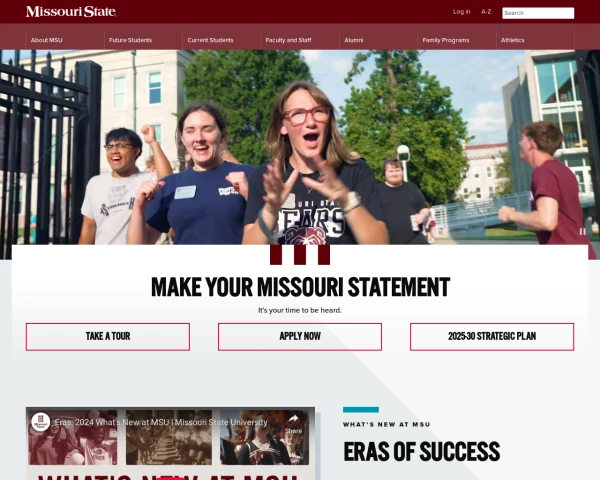Viewport: 600px width, 480px height.
Task: Click the first video thumbnail image in the collage
Action: coord(73,437)
